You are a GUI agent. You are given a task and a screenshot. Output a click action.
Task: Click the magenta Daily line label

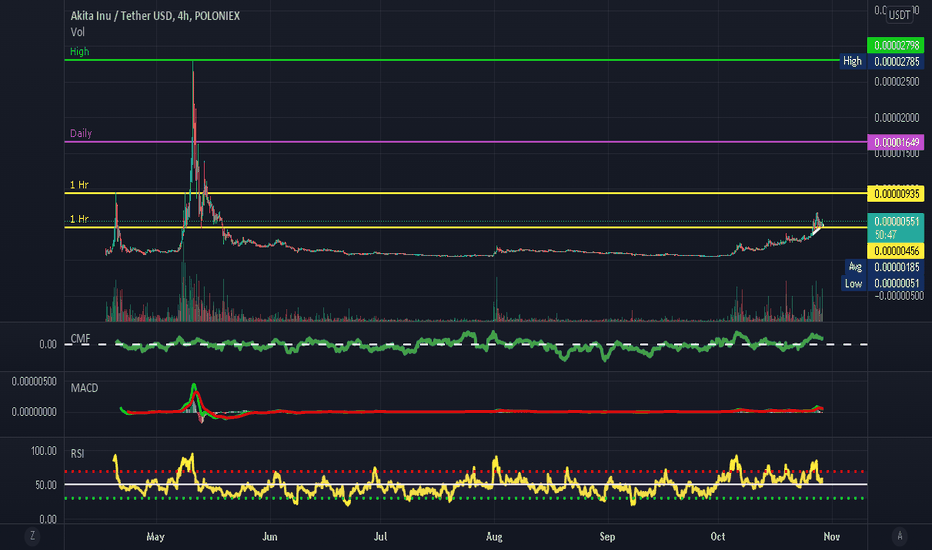pos(81,133)
